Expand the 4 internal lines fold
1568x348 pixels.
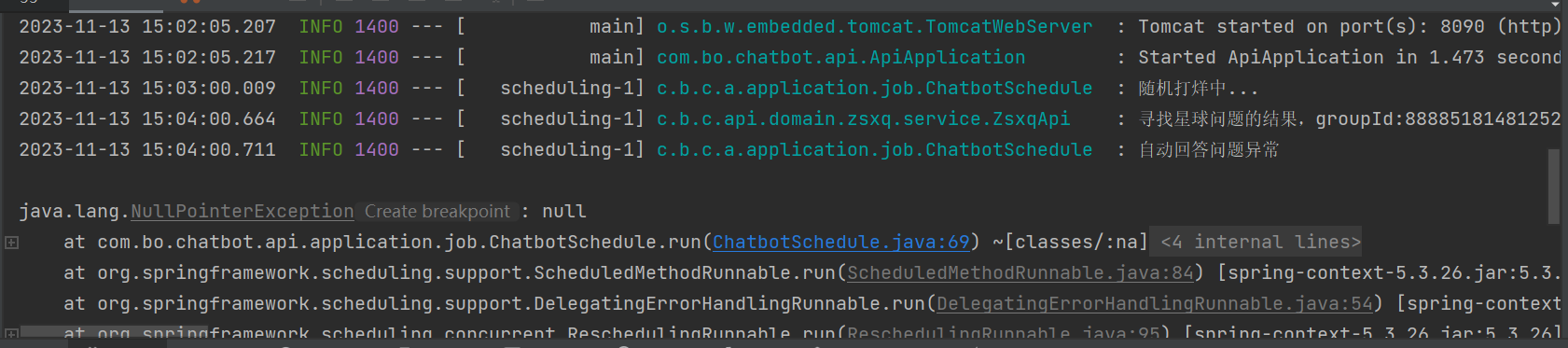click(1260, 242)
